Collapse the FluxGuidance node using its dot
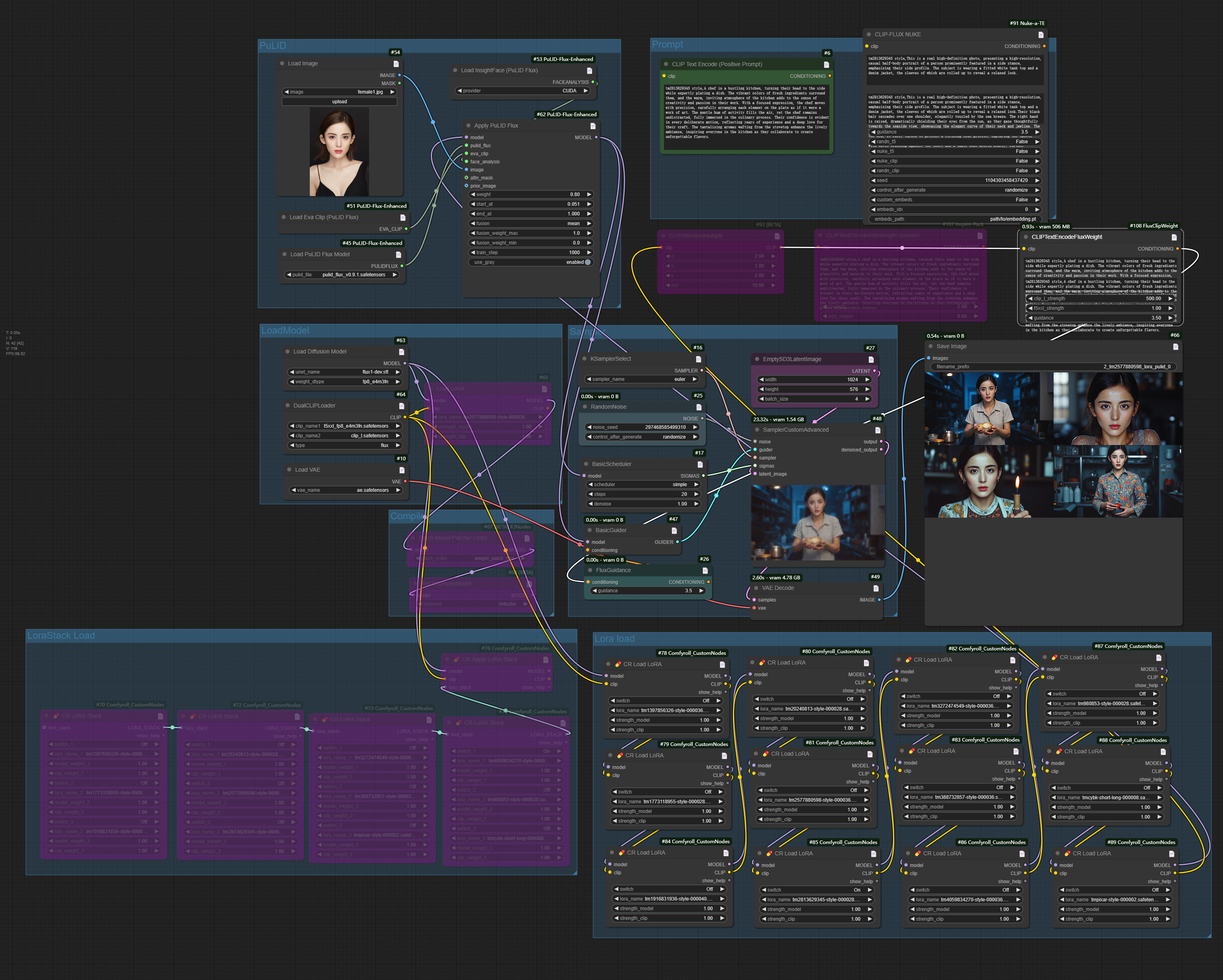Viewport: 1223px width, 980px height. (590, 570)
